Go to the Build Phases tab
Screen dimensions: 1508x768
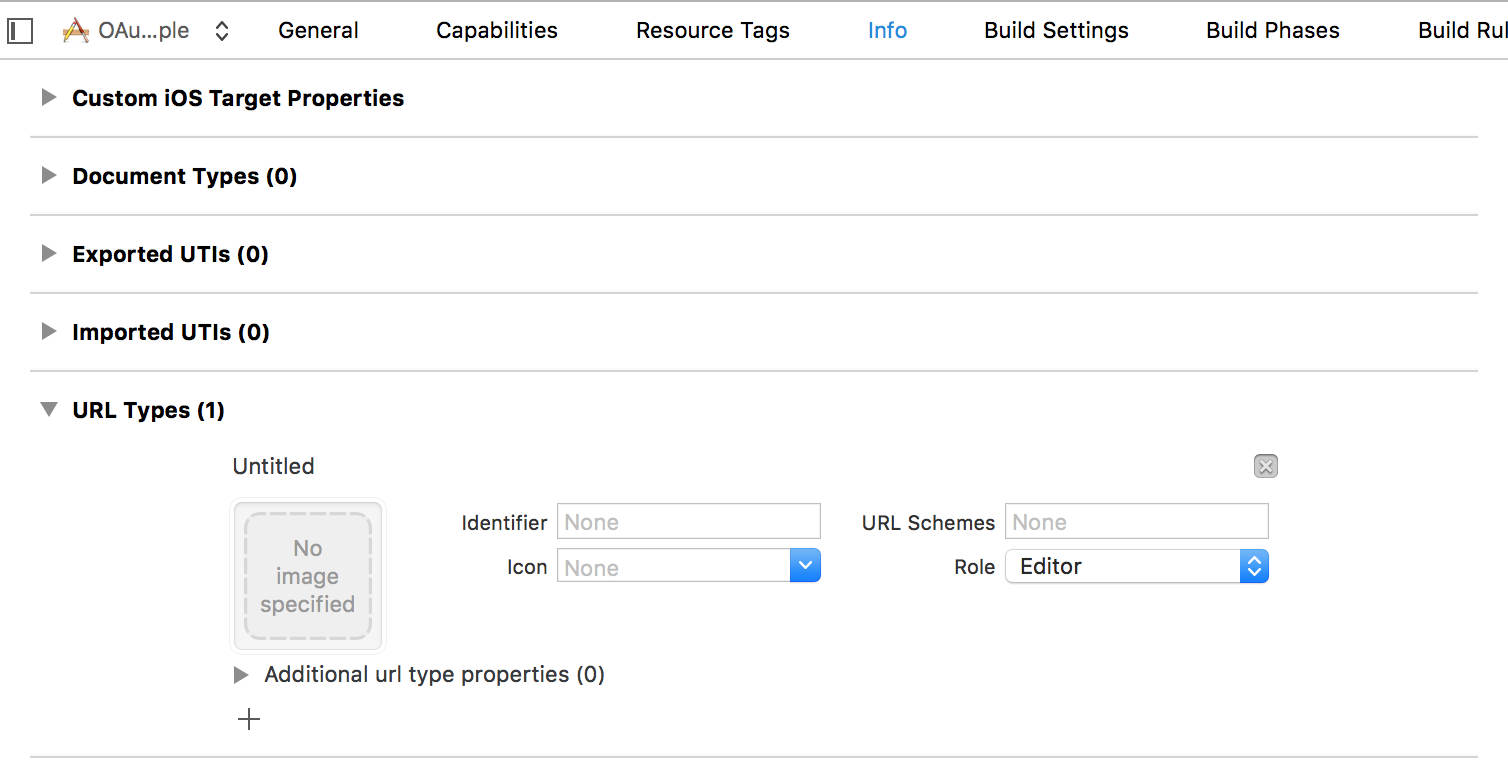(1273, 31)
